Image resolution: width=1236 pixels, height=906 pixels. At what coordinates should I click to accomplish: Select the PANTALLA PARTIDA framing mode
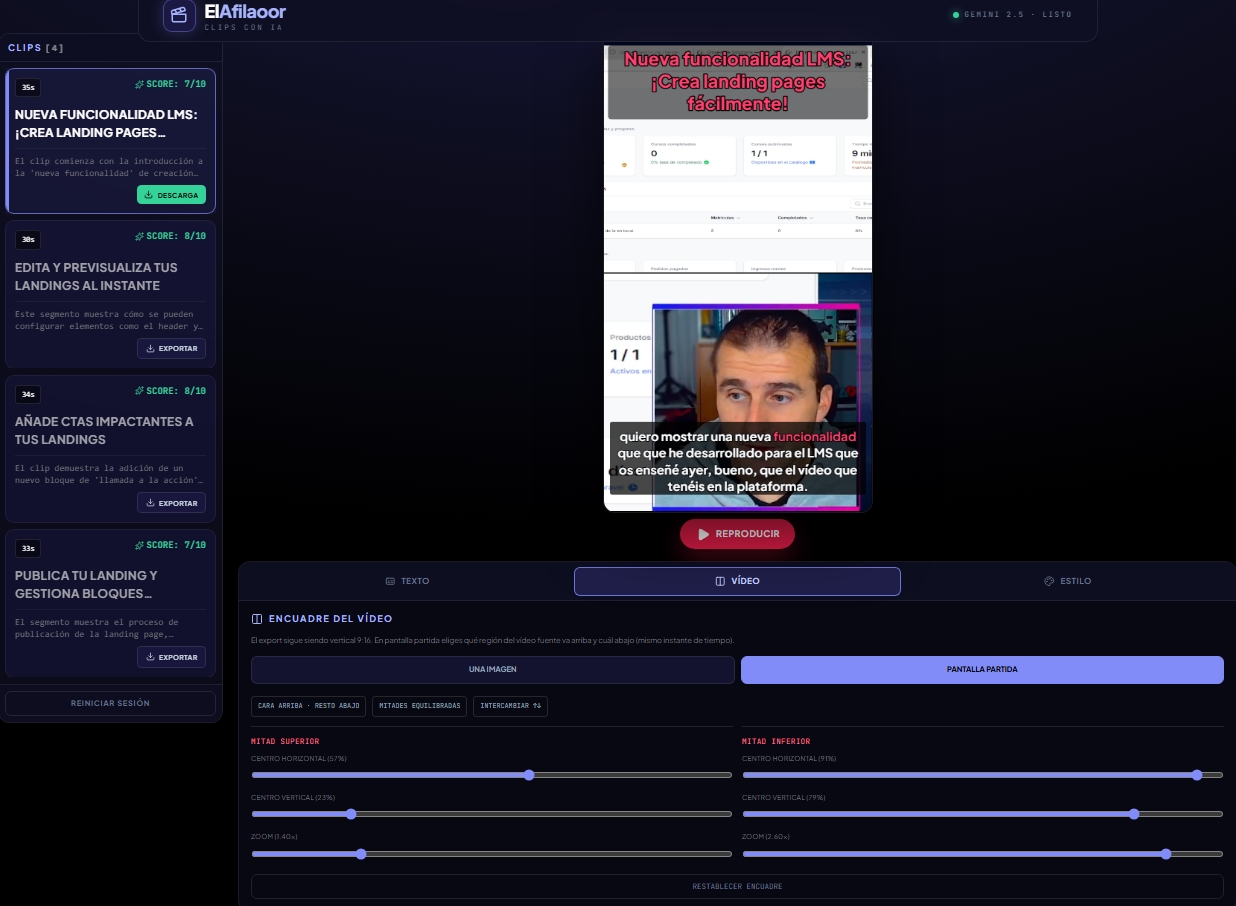click(x=982, y=670)
